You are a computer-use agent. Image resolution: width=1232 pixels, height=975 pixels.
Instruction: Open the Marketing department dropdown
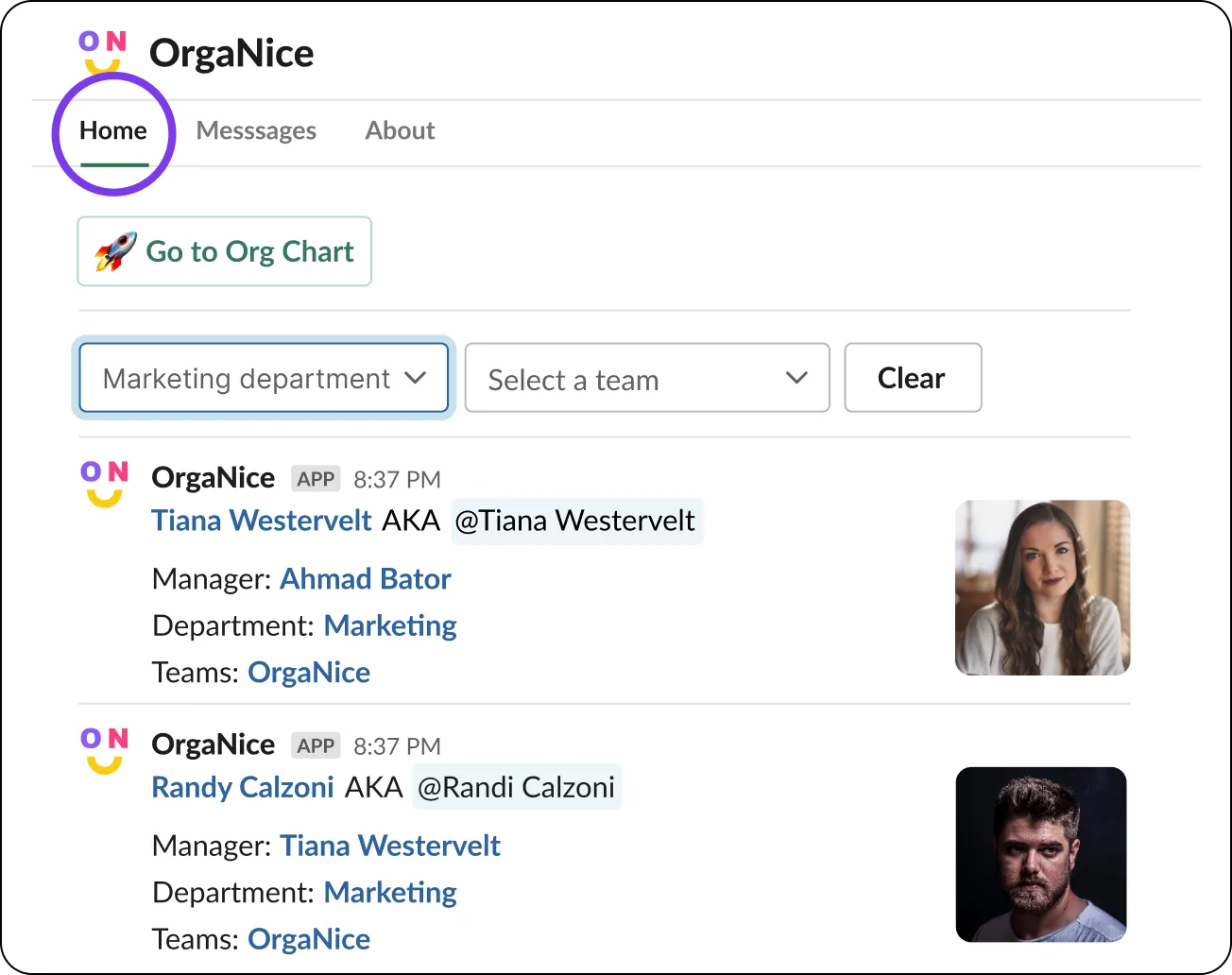264,378
